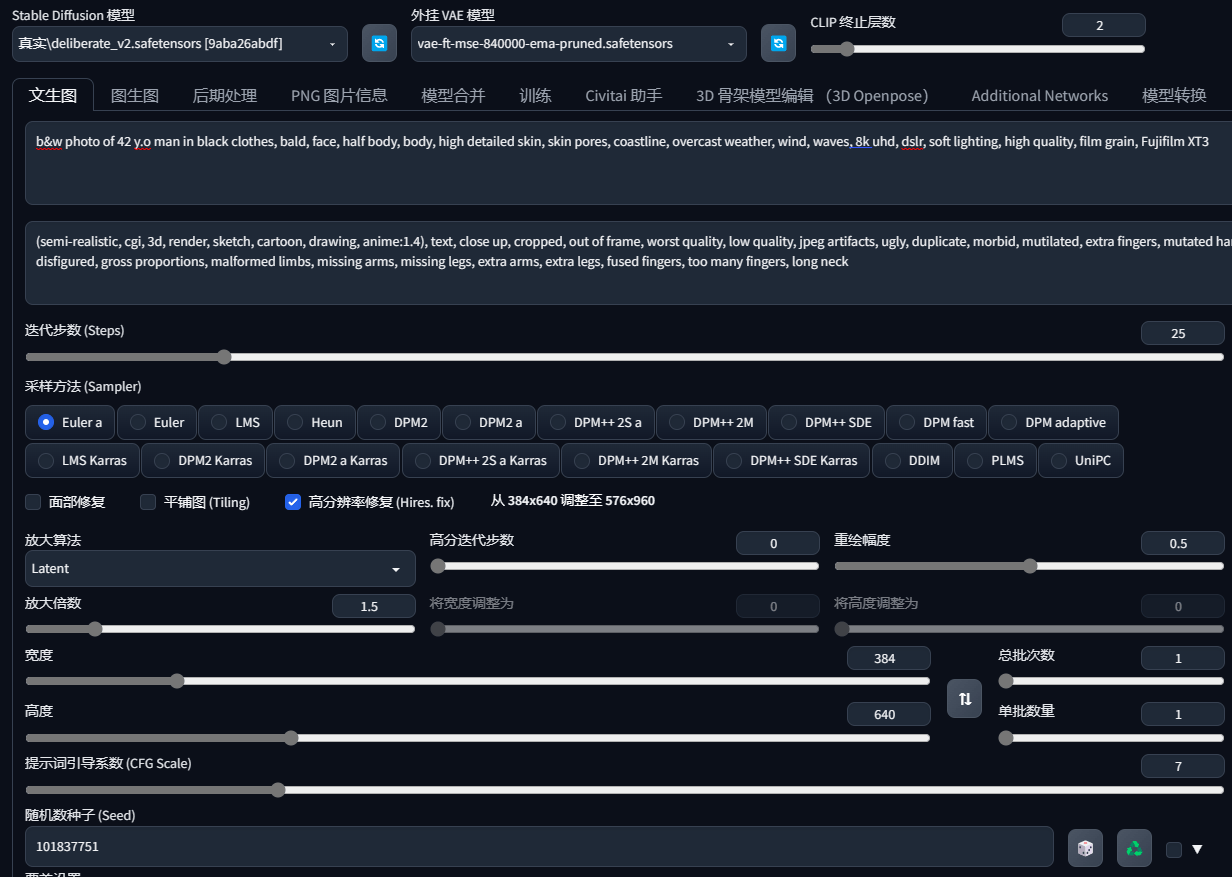Viewport: 1232px width, 877px height.
Task: Click into the Seed input field
Action: click(539, 846)
